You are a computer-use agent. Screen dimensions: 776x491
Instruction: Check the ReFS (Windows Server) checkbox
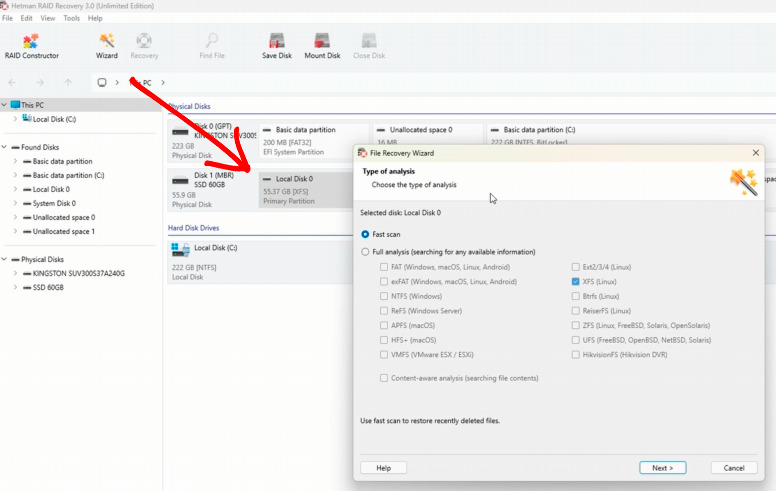pyautogui.click(x=384, y=311)
